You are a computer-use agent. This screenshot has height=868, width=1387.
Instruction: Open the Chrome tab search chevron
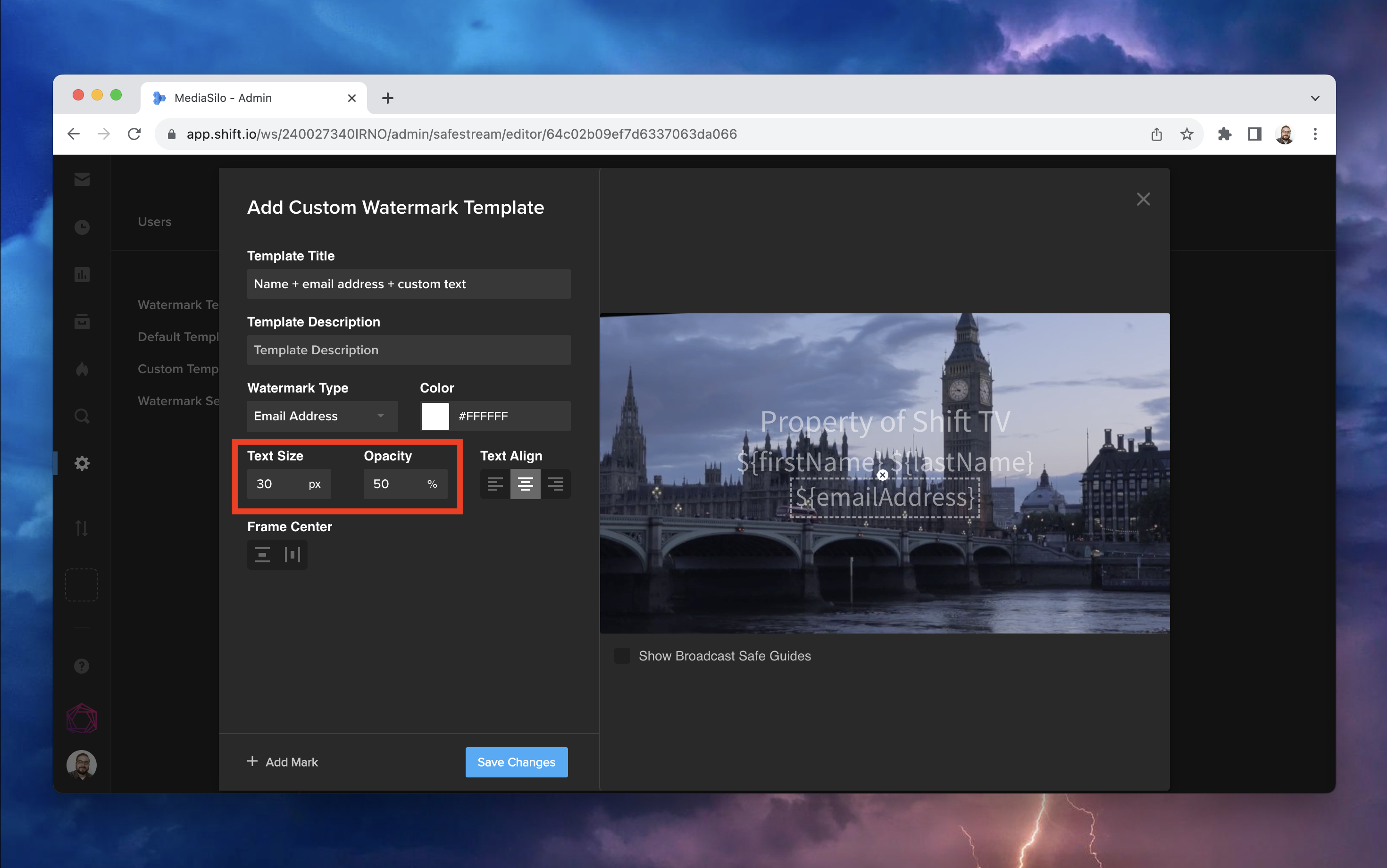coord(1315,98)
